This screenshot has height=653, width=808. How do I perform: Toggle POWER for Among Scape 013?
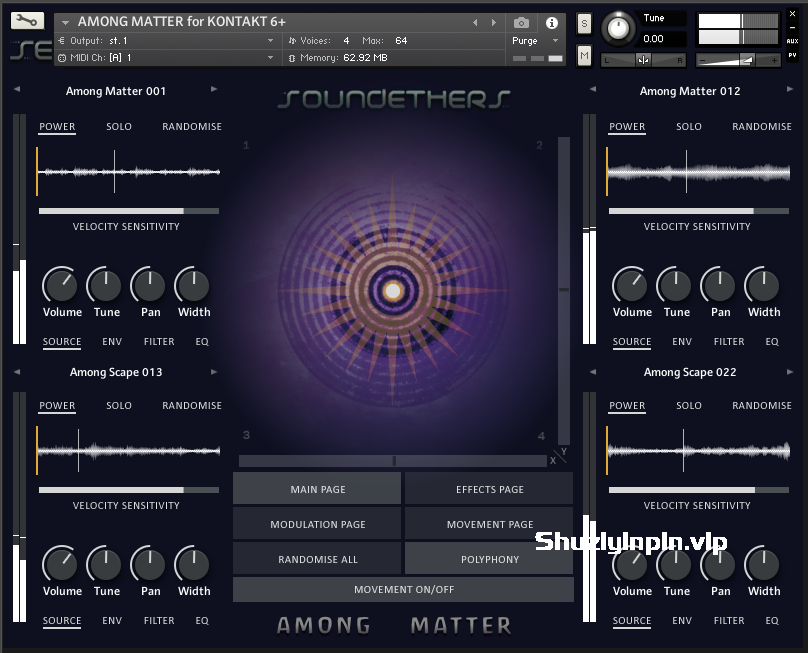57,406
